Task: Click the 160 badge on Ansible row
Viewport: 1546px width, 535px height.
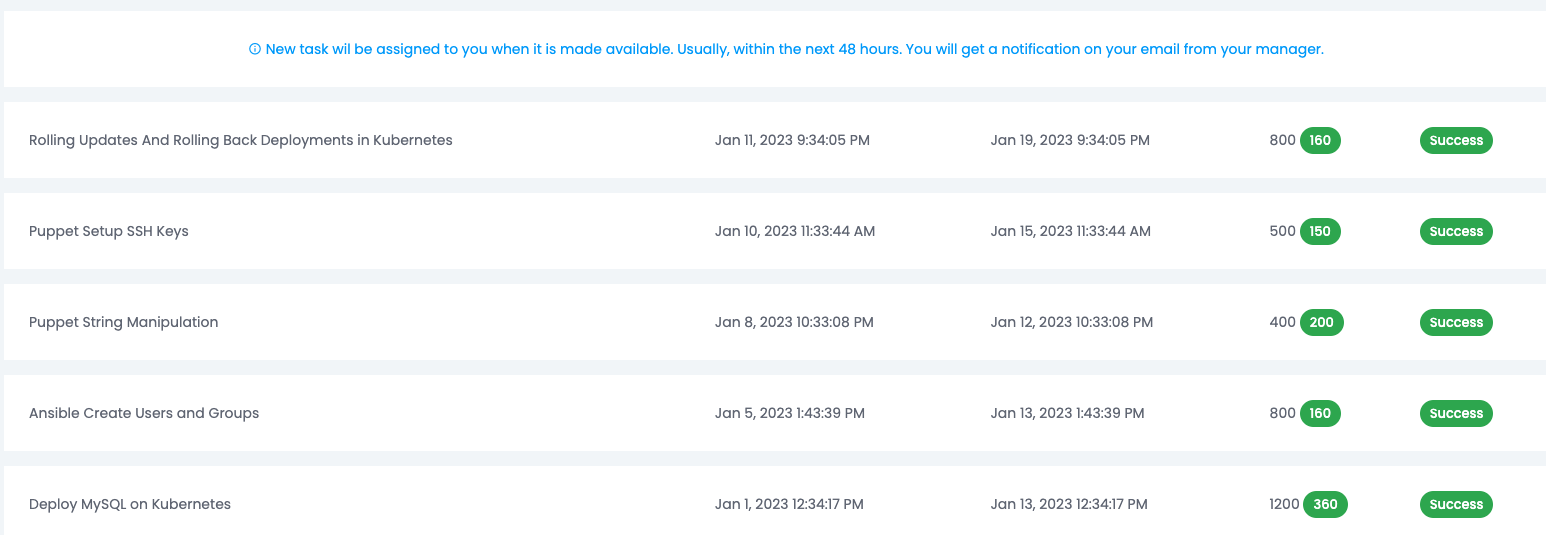Action: 1320,413
